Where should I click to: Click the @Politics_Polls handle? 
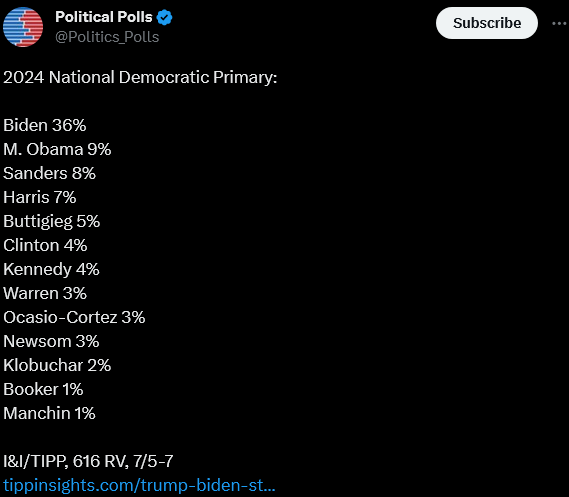click(107, 37)
